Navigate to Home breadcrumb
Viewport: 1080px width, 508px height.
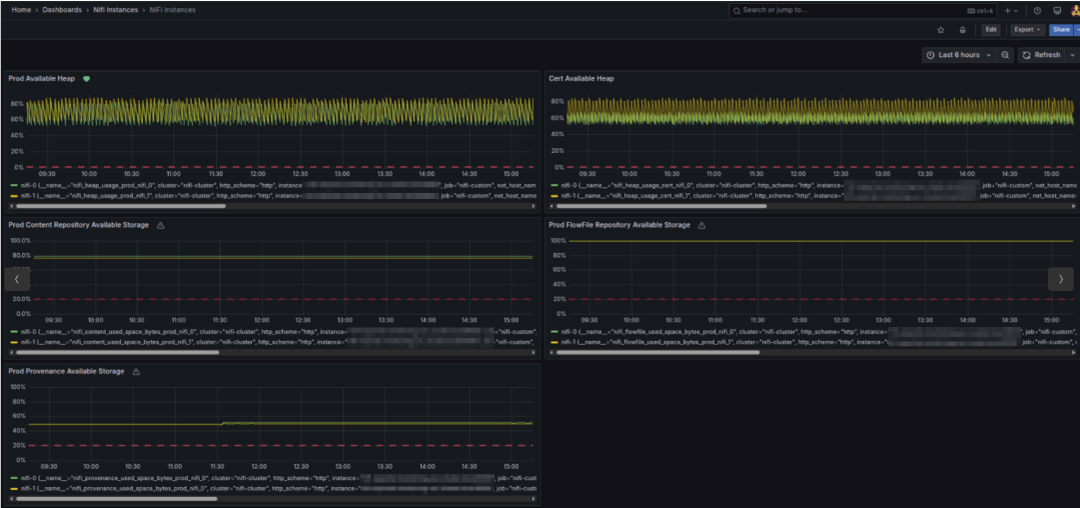click(x=20, y=10)
